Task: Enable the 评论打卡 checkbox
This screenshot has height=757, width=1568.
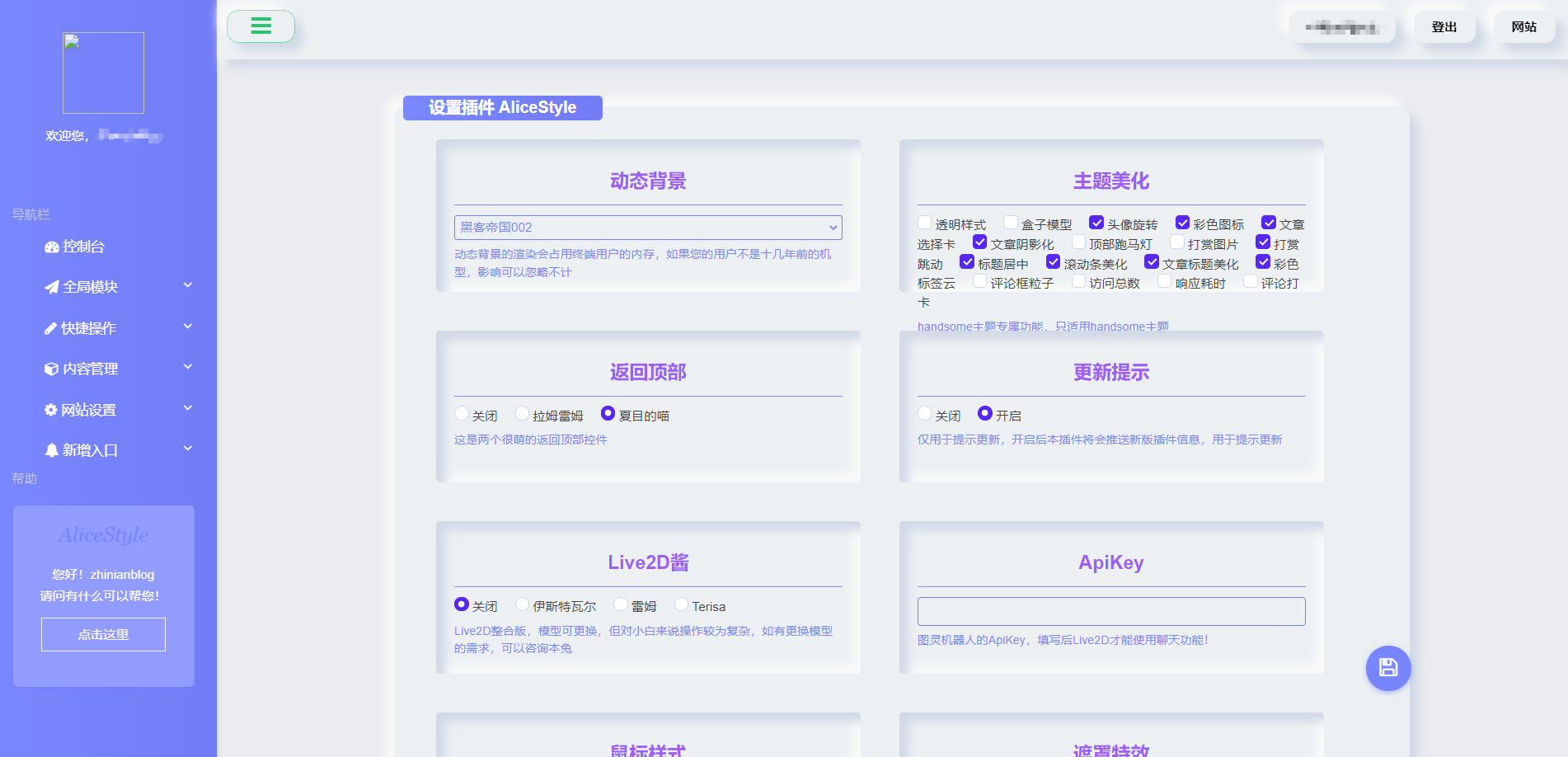Action: pos(1250,281)
